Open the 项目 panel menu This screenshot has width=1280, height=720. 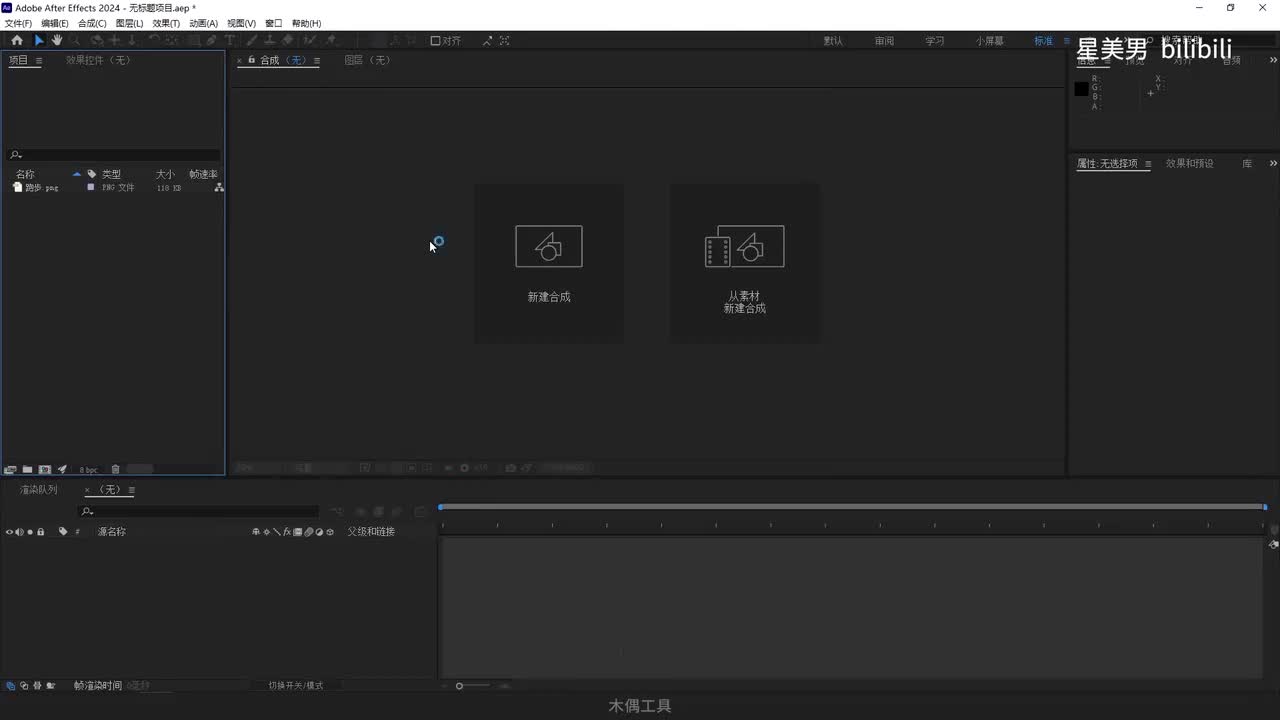(39, 61)
